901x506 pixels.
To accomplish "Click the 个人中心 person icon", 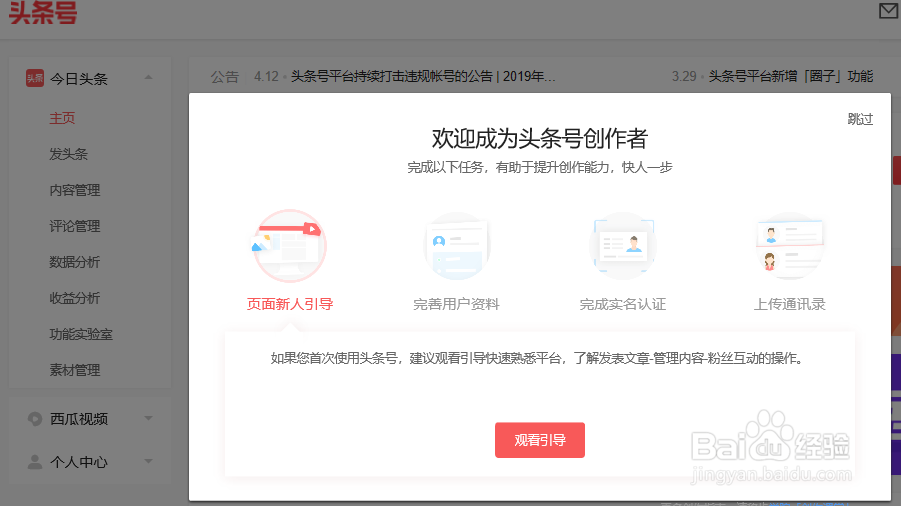I will [35, 462].
